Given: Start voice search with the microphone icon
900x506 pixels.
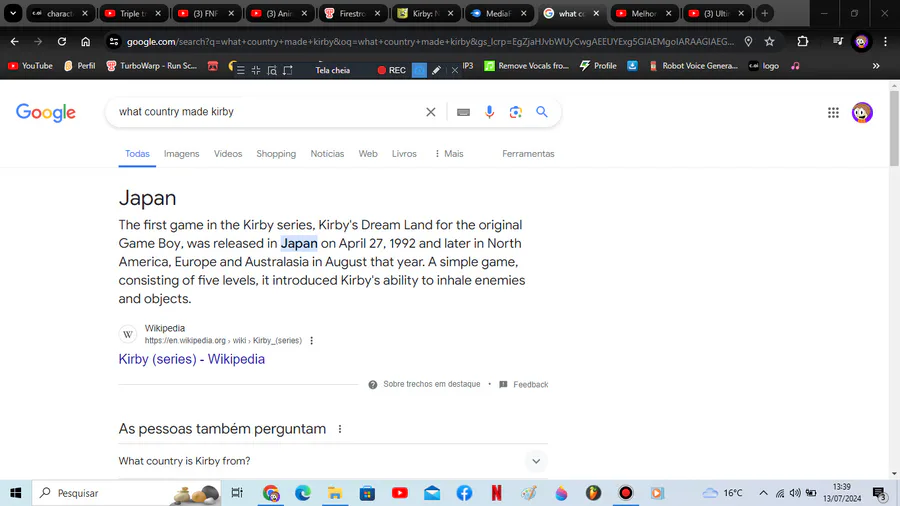Looking at the screenshot, I should coord(489,112).
